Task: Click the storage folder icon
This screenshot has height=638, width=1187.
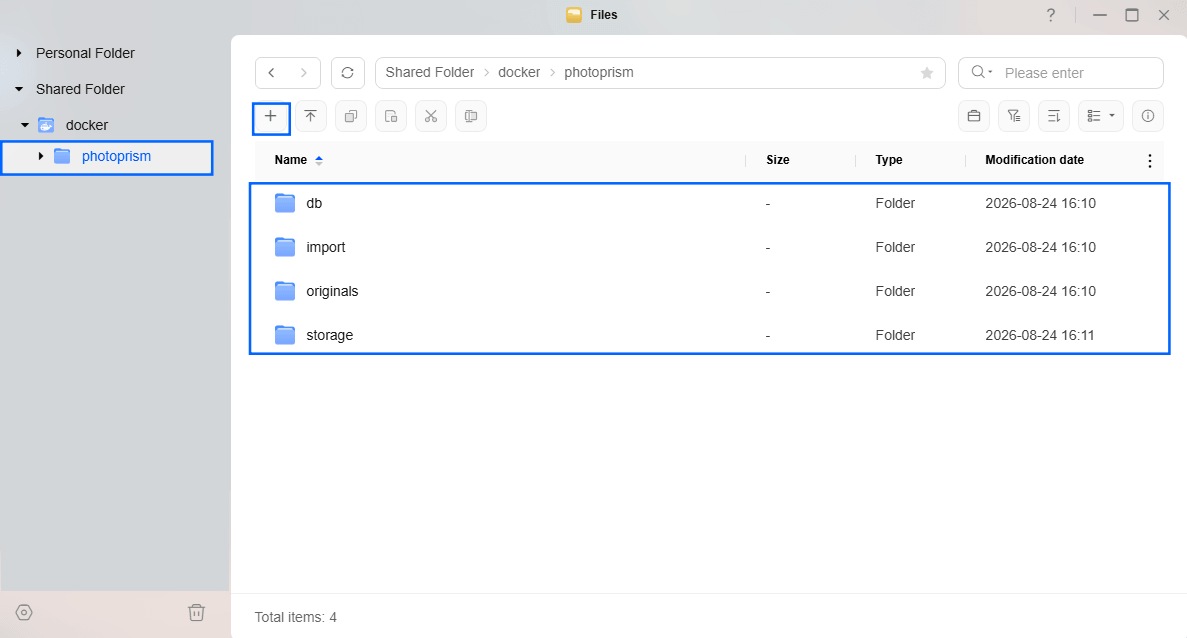Action: click(x=285, y=335)
